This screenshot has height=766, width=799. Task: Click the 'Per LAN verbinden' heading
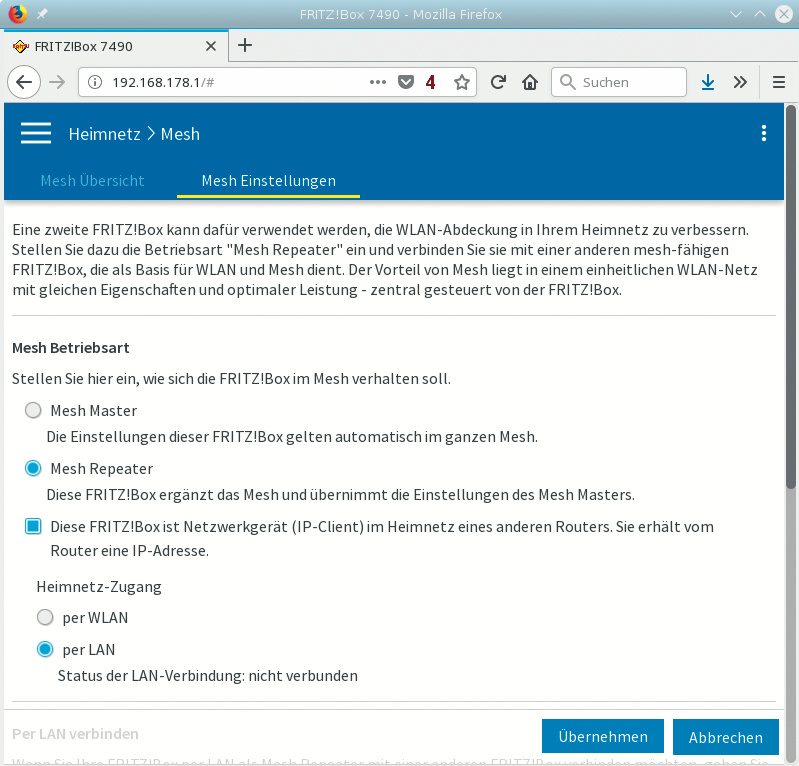pyautogui.click(x=75, y=734)
